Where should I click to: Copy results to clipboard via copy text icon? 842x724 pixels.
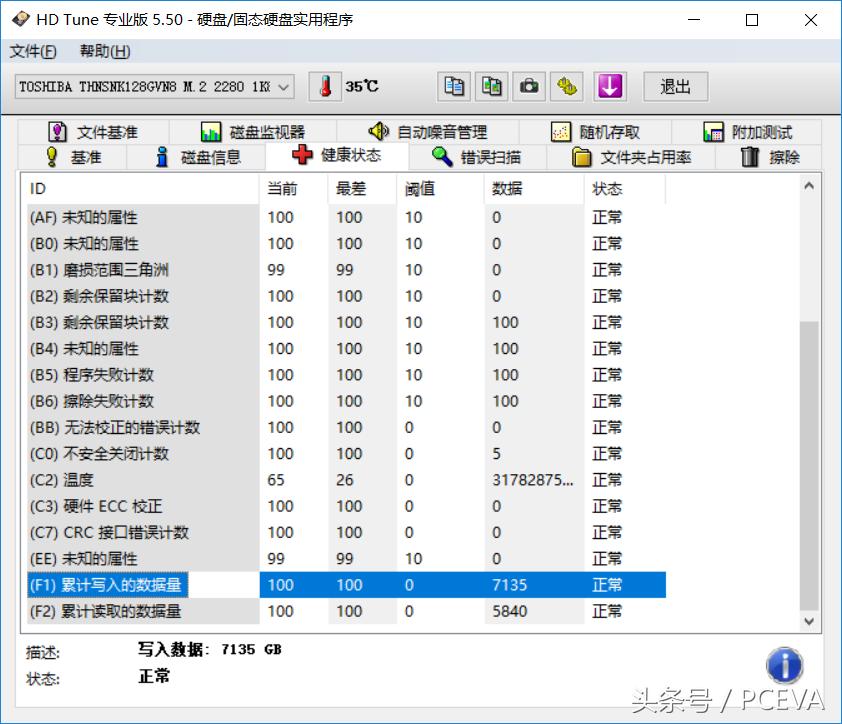(x=452, y=86)
